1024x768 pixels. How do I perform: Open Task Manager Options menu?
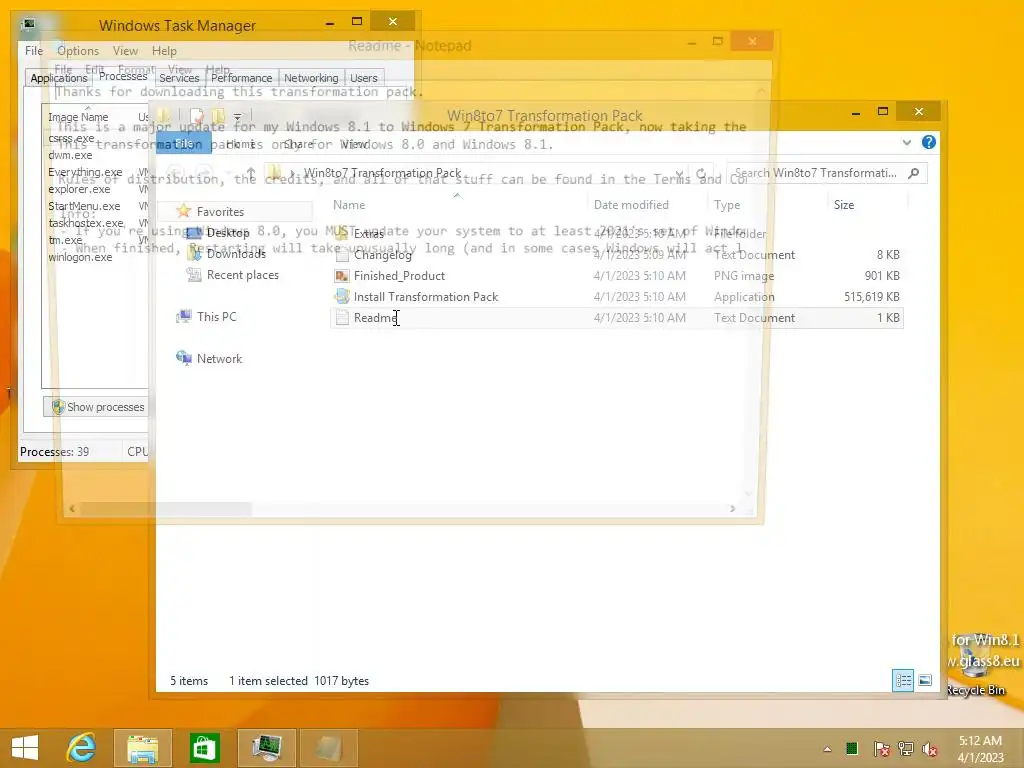pyautogui.click(x=78, y=50)
